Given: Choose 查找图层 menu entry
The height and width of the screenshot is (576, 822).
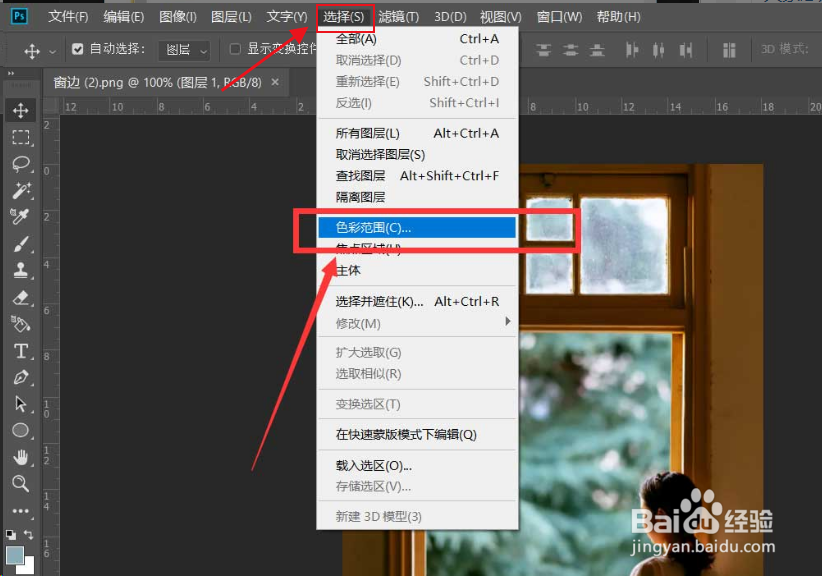Looking at the screenshot, I should point(417,176).
